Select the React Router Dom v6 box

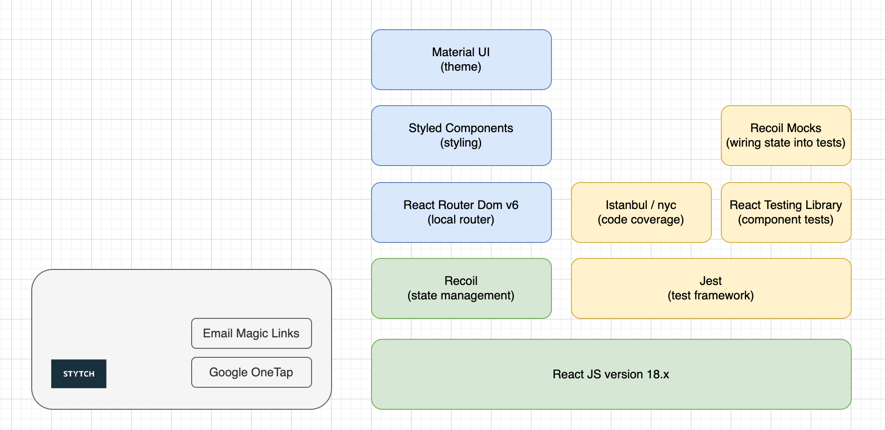pyautogui.click(x=461, y=212)
